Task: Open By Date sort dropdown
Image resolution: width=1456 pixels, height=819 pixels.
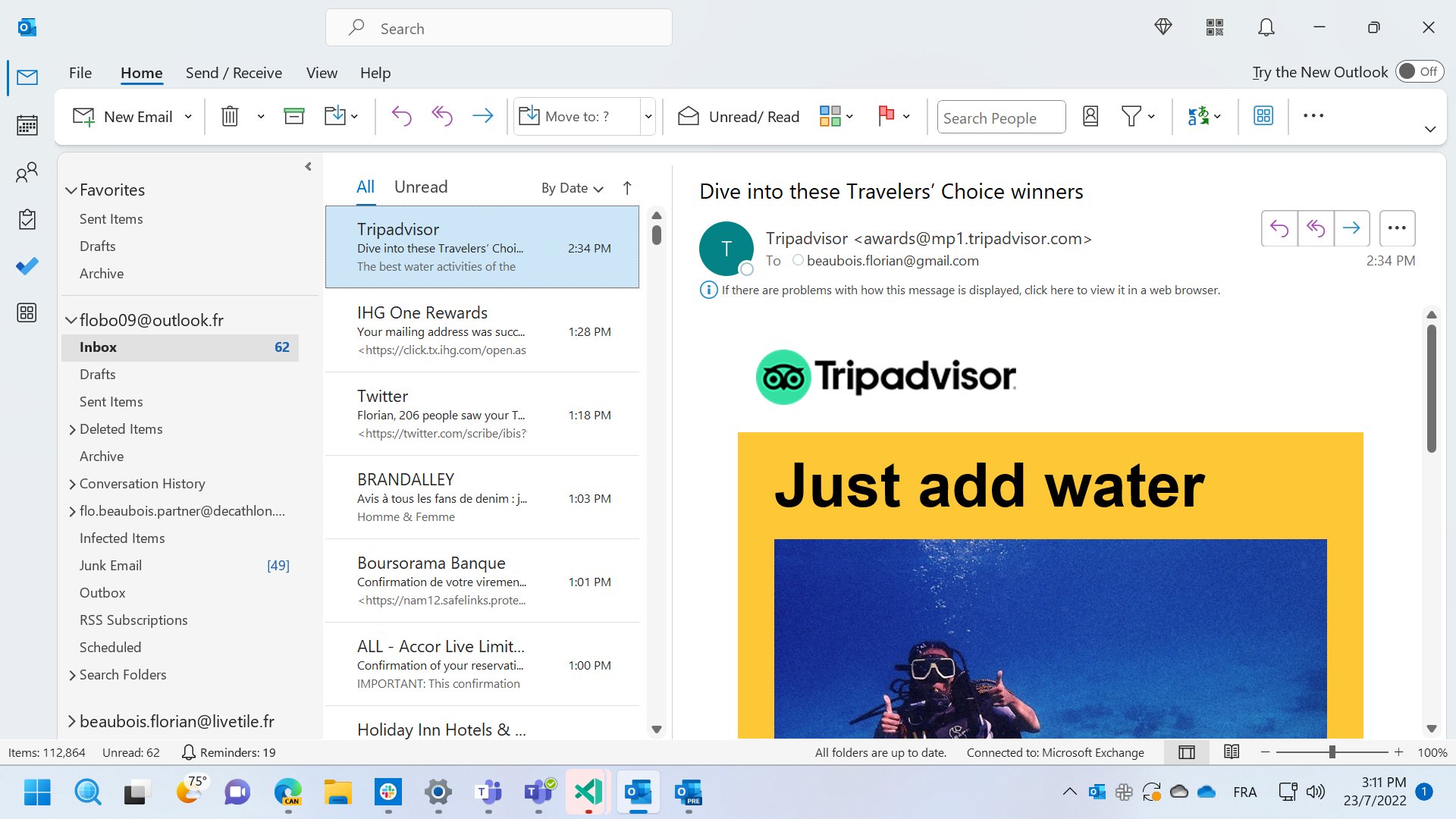Action: pos(573,188)
